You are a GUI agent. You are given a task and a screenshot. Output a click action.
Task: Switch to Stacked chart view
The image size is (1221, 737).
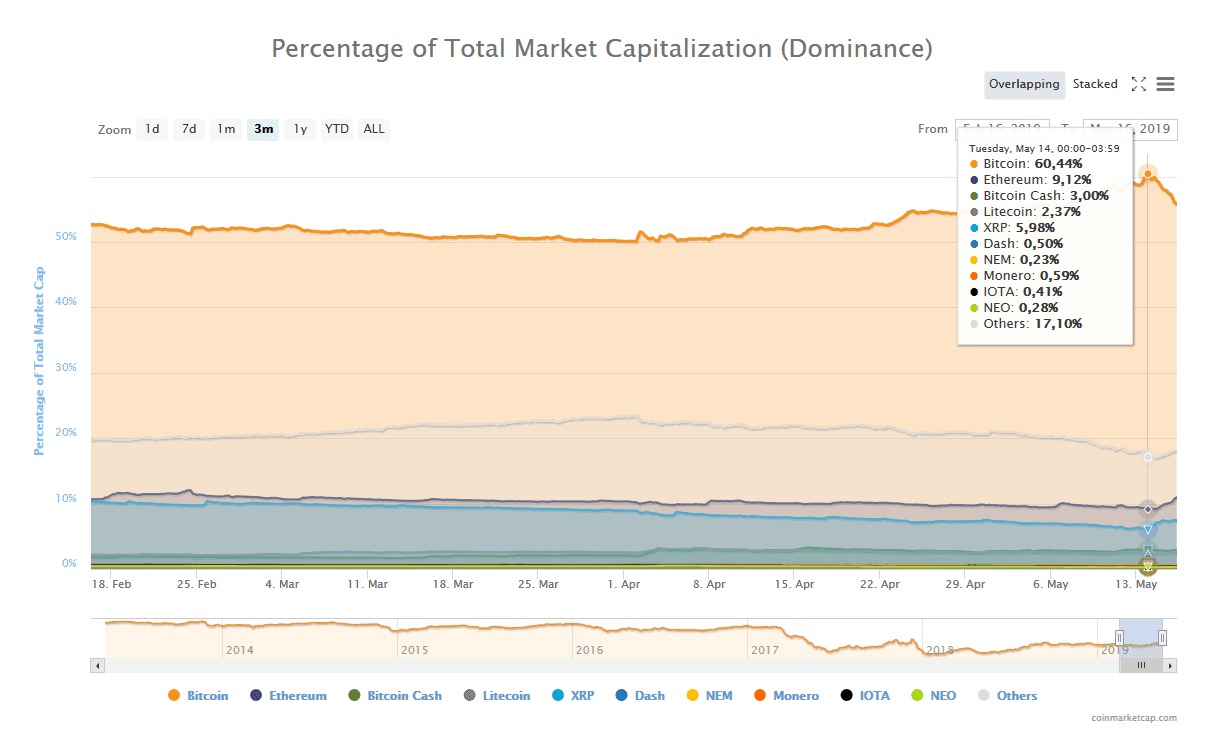1095,85
